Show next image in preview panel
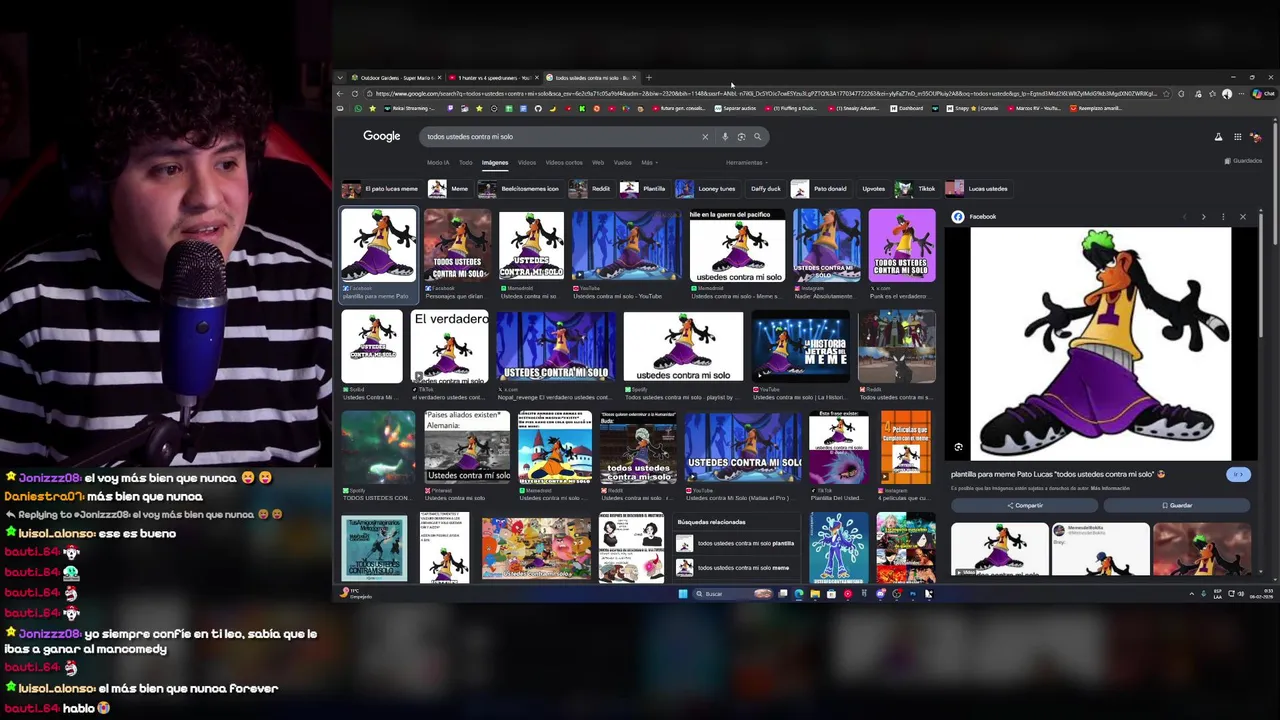Image resolution: width=1280 pixels, height=720 pixels. [x=1204, y=217]
